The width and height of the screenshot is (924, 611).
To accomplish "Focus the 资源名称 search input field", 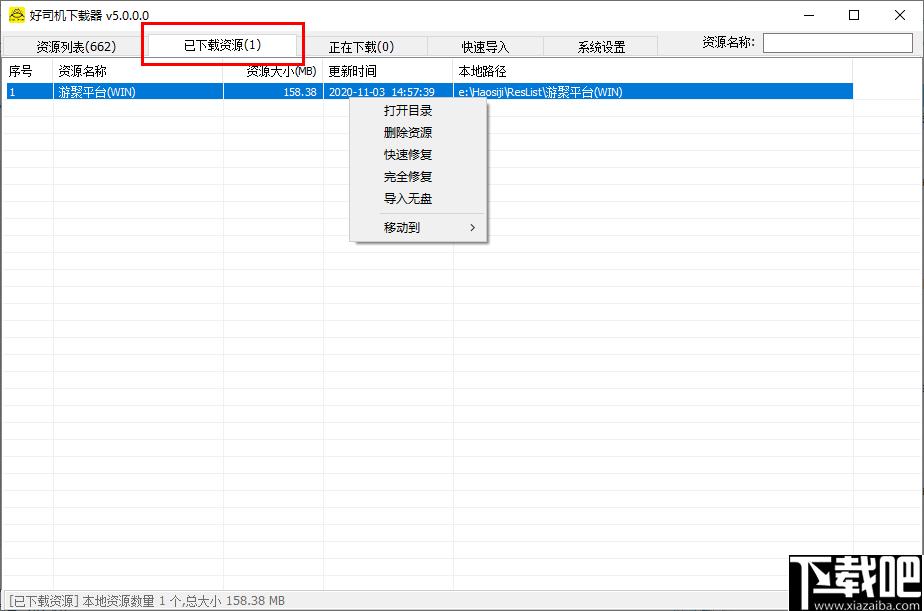I will point(837,42).
